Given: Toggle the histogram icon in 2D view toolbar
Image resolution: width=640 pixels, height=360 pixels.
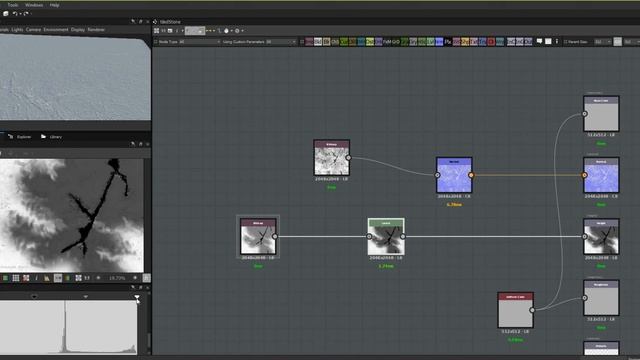Looking at the screenshot, I should (x=47, y=278).
